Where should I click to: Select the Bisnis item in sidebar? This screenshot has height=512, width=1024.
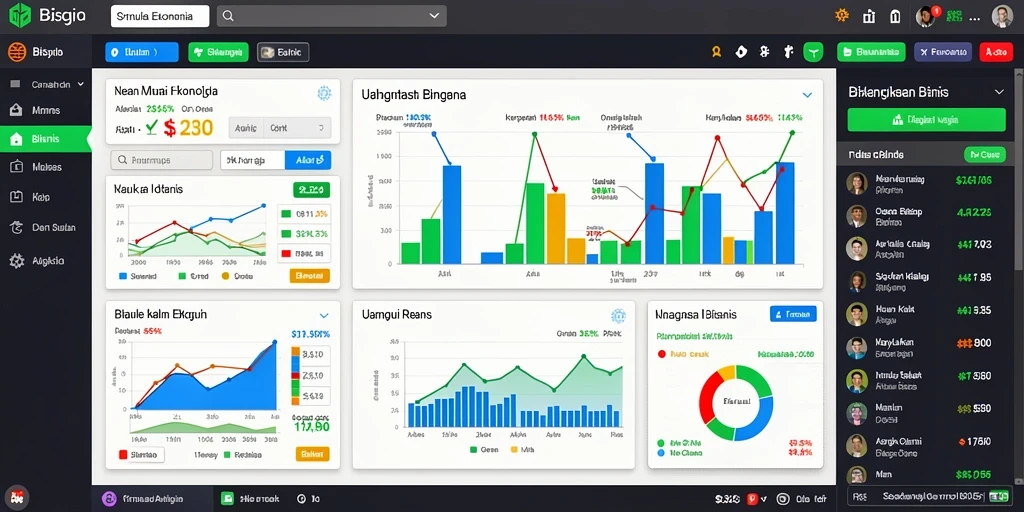click(x=46, y=138)
